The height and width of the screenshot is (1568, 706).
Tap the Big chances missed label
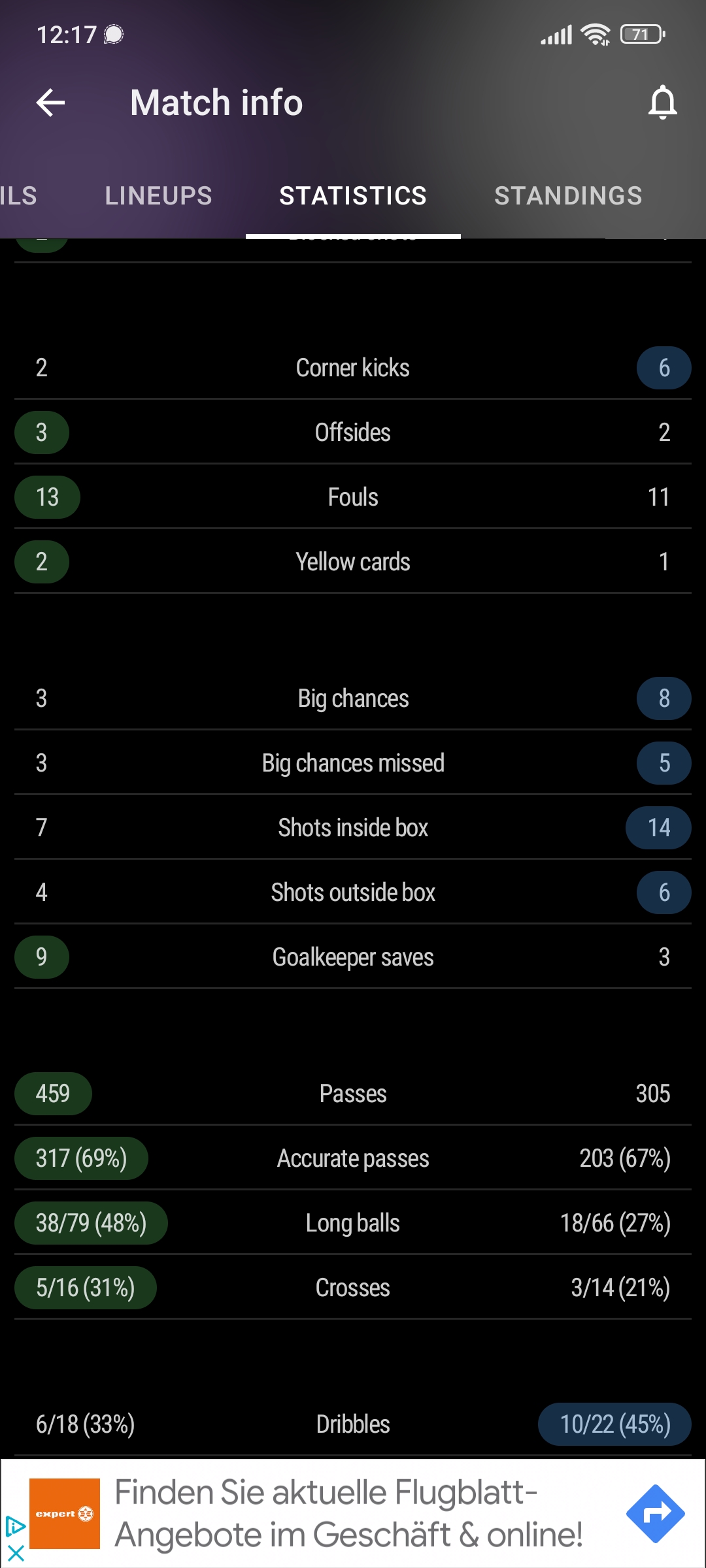point(353,763)
